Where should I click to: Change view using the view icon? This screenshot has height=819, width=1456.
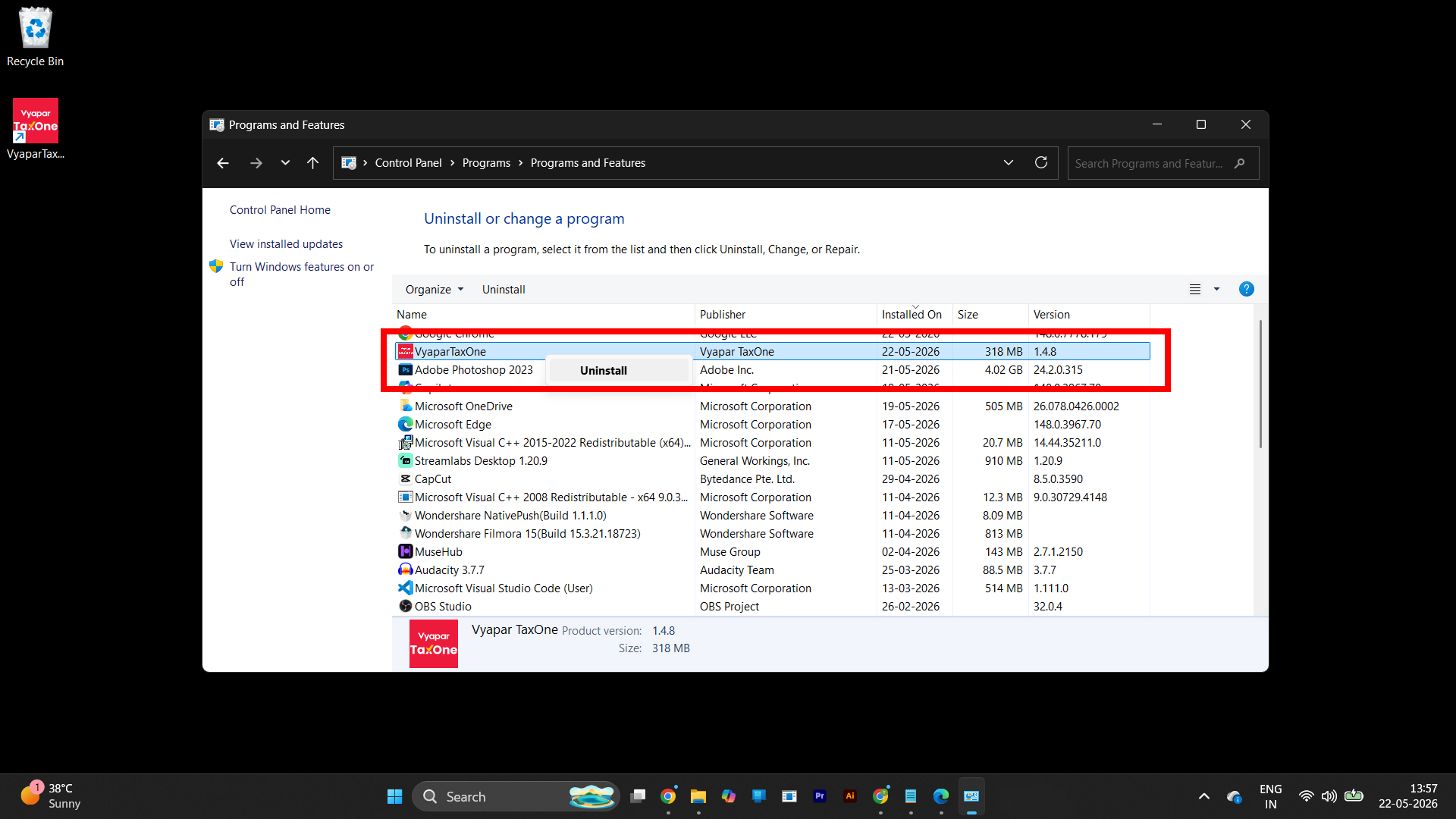tap(1195, 290)
